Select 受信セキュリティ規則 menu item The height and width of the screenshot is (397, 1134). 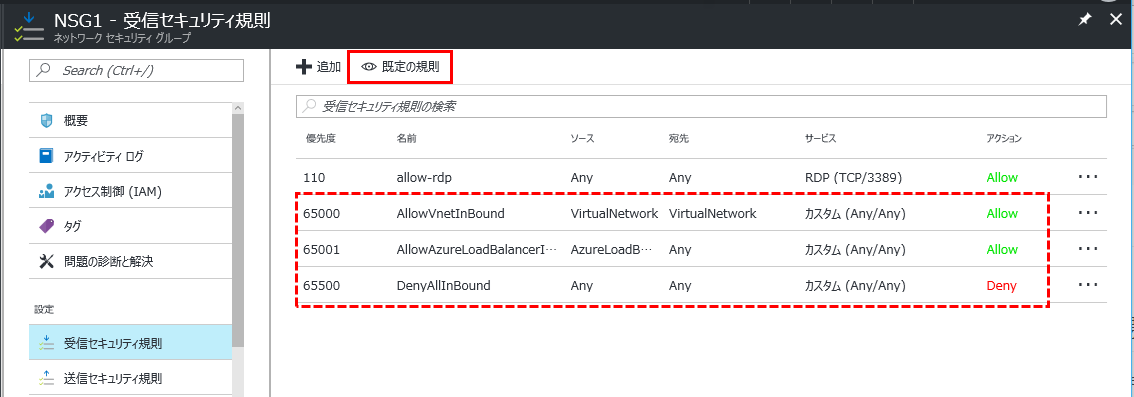[130, 343]
